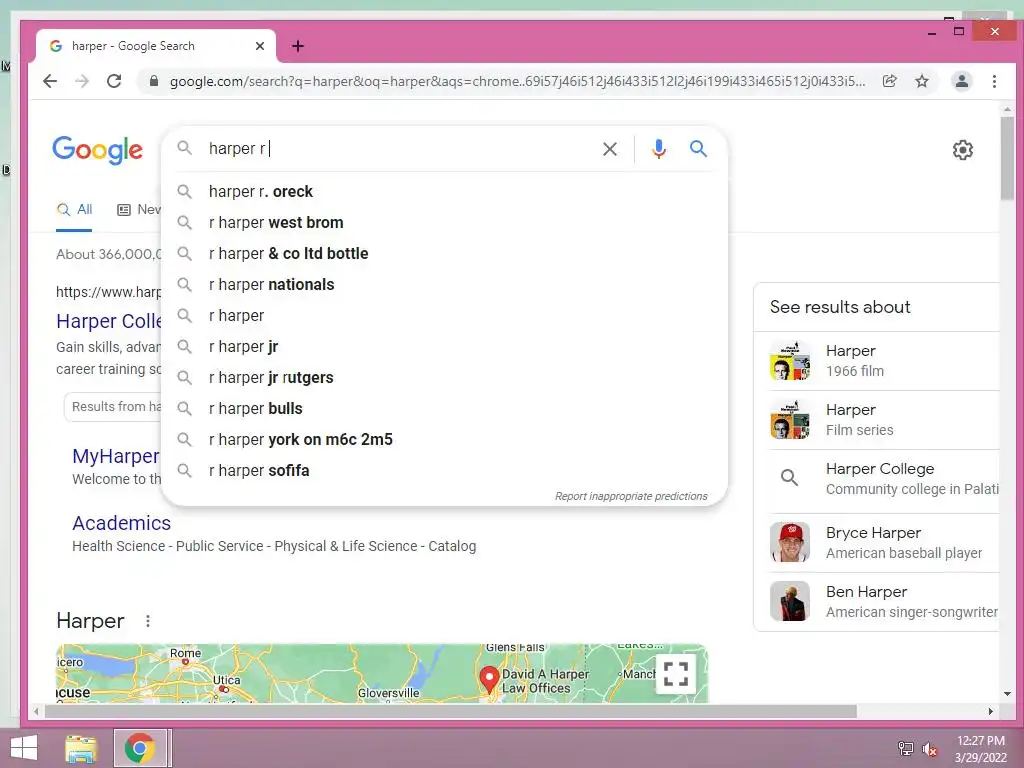Click the padlock site info icon
1024x768 pixels.
(154, 81)
